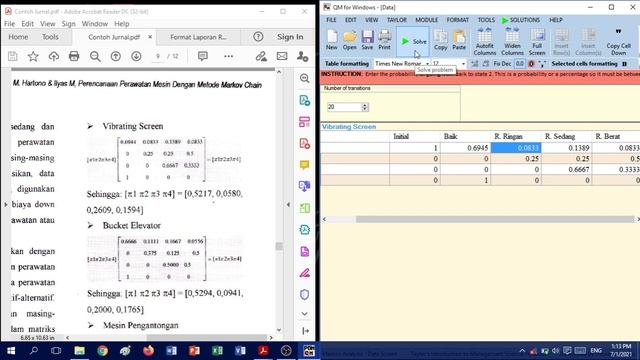The height and width of the screenshot is (360, 640).
Task: Adjust number of transitions spinner
Action: coord(365,107)
